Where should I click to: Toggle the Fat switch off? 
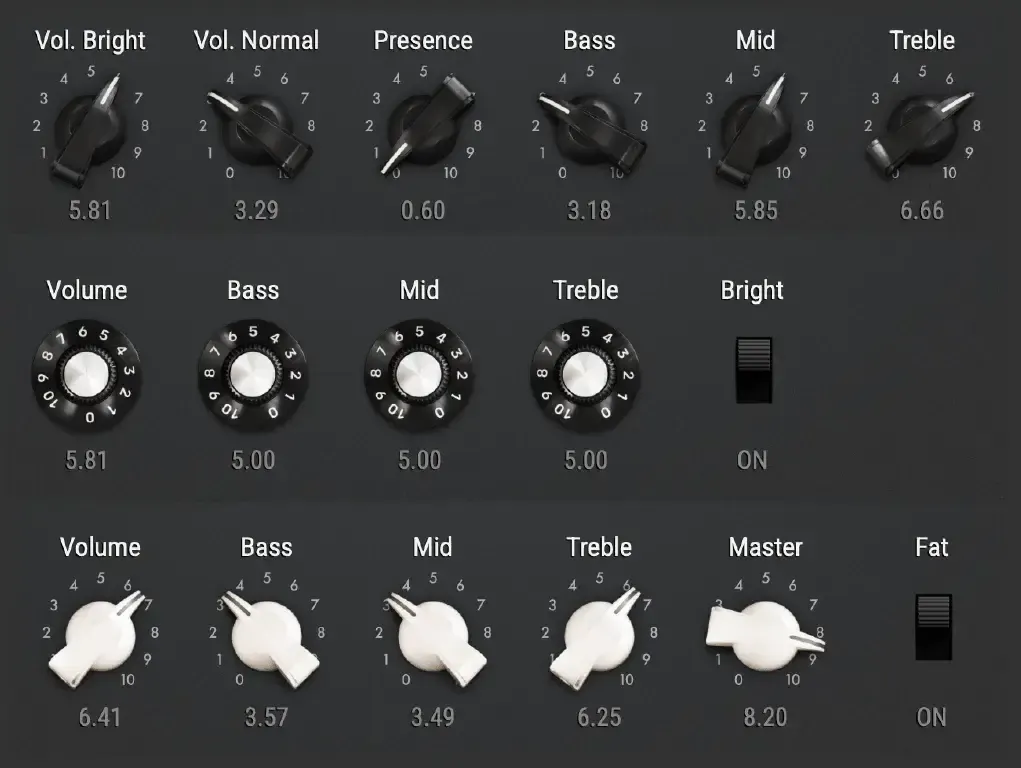(x=932, y=628)
